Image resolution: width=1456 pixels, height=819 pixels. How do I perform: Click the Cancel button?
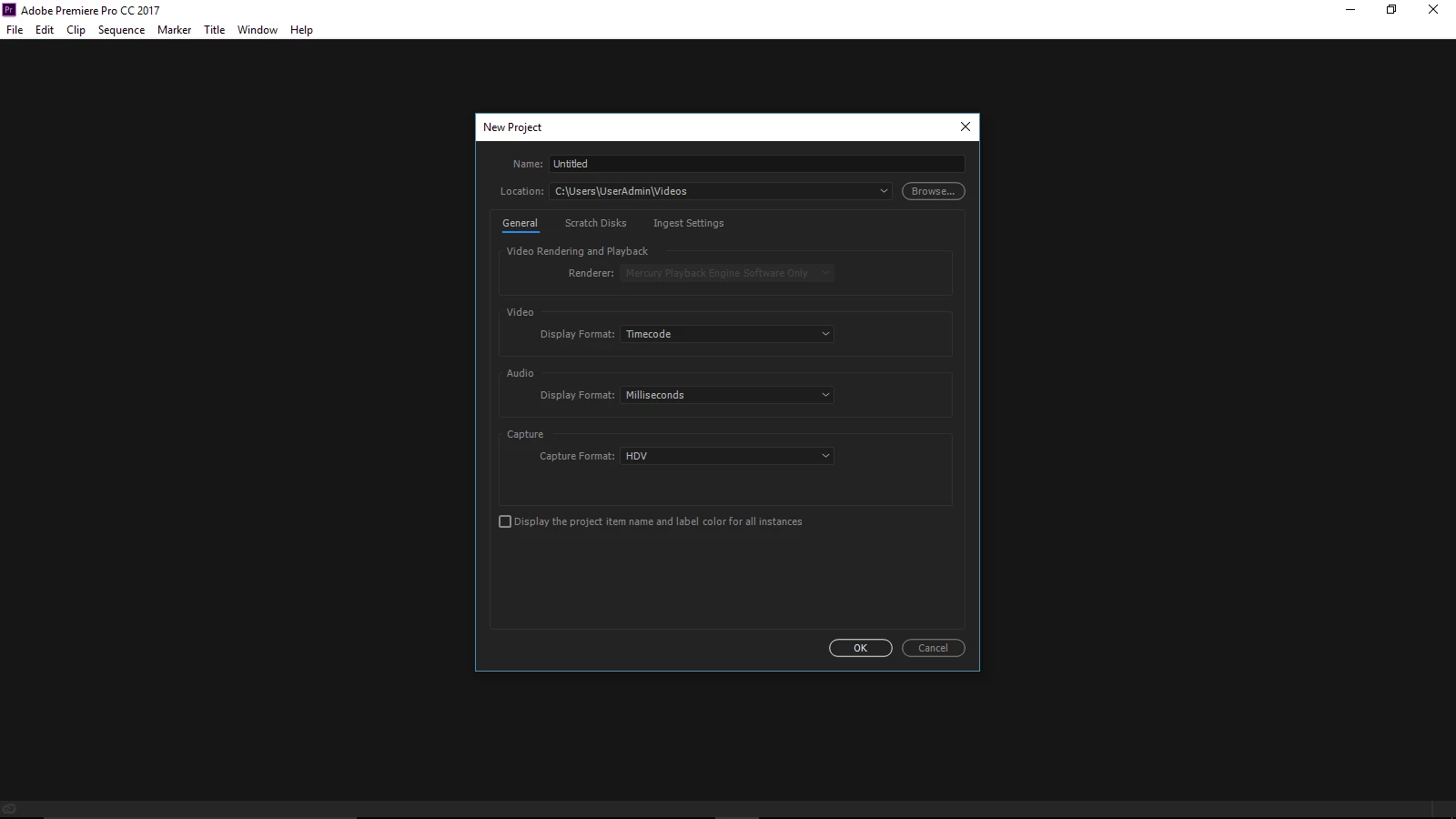933,648
